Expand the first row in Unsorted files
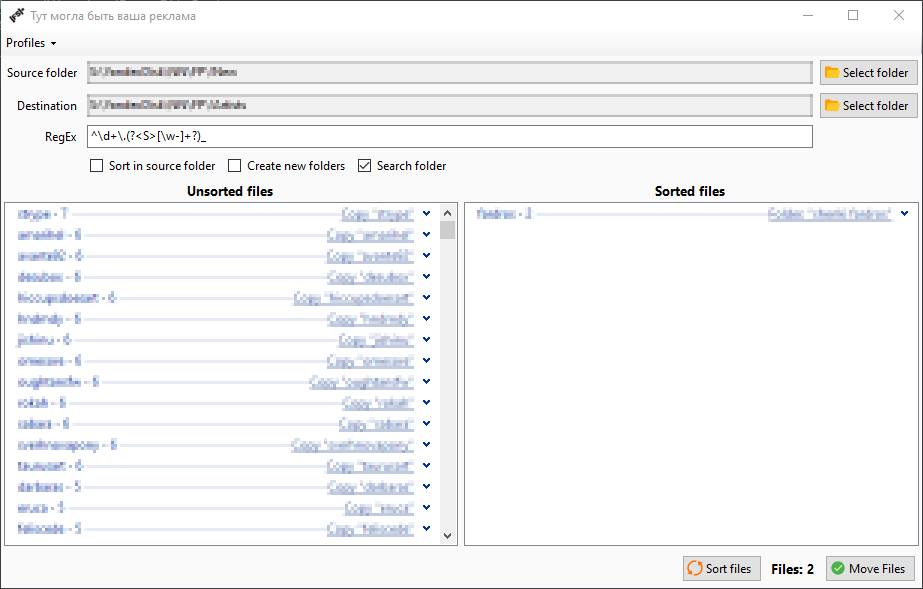This screenshot has height=589, width=923. point(426,213)
